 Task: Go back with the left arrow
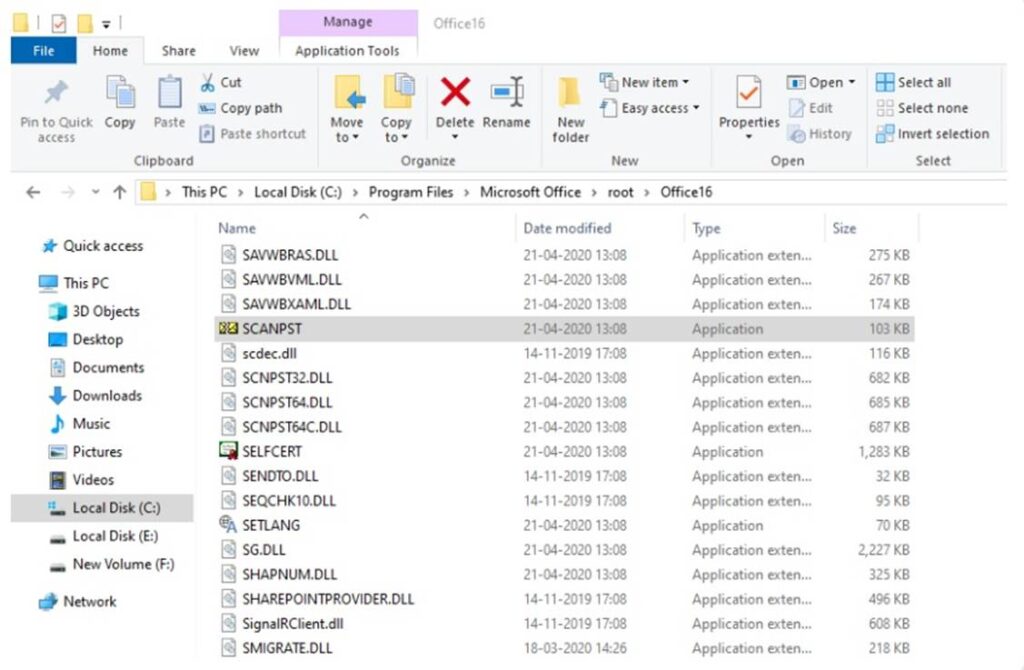33,192
